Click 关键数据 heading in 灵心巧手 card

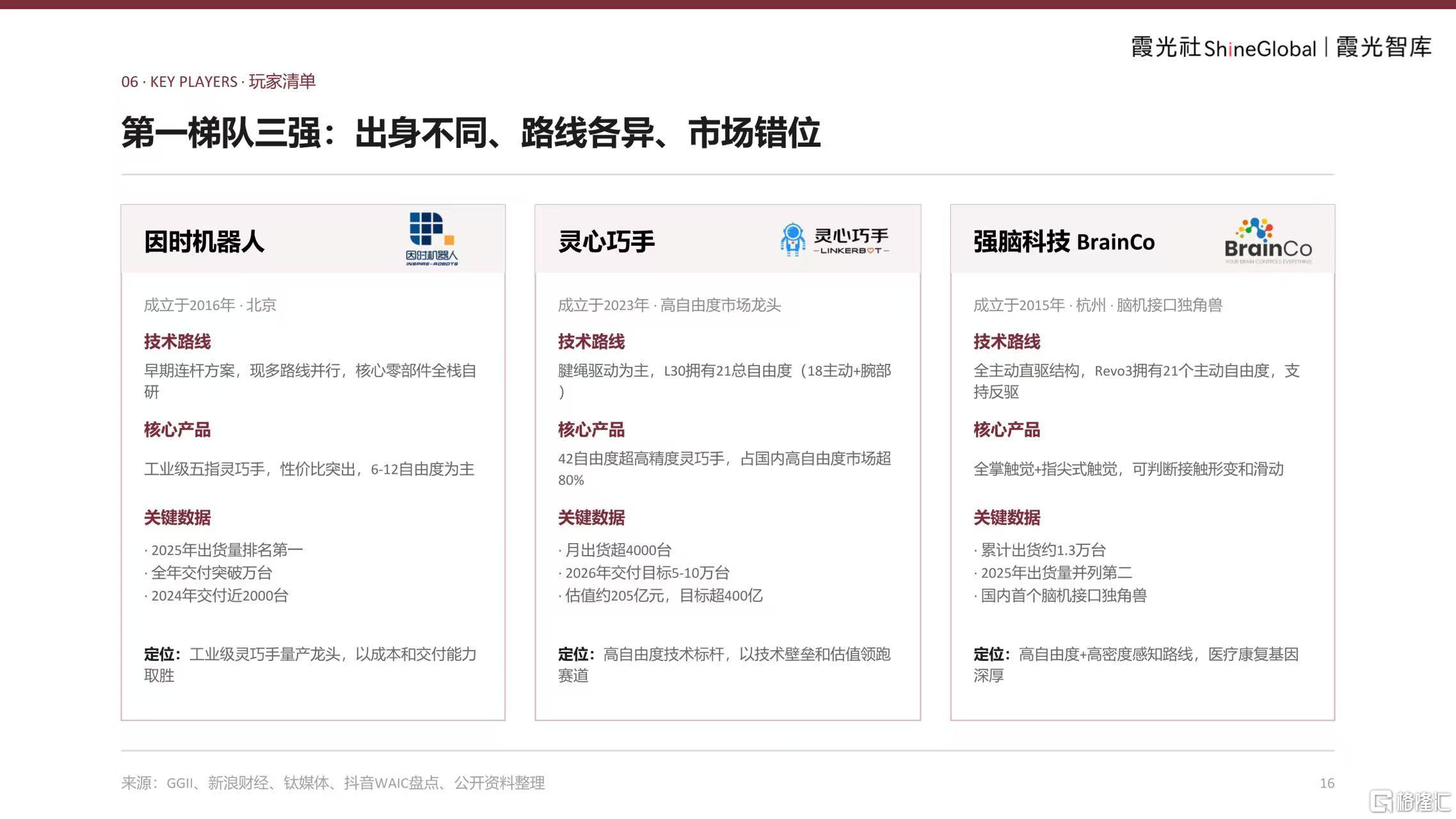click(591, 517)
